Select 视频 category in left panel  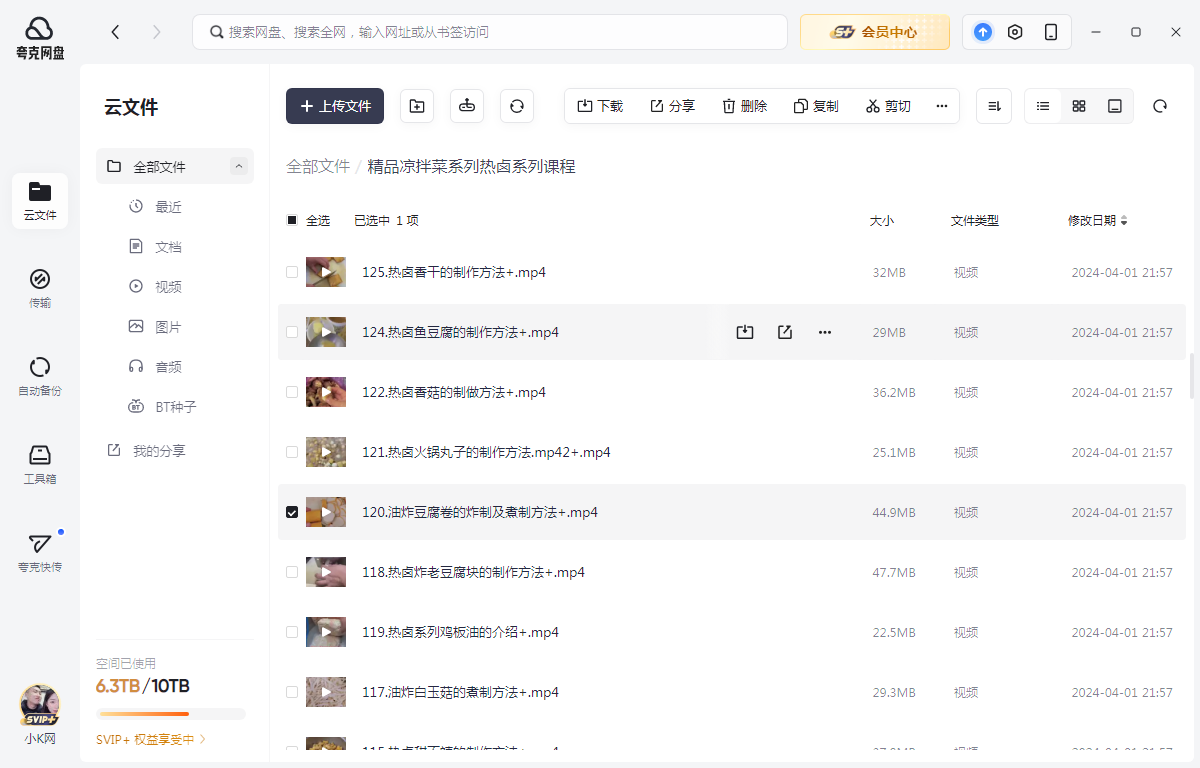coord(168,287)
